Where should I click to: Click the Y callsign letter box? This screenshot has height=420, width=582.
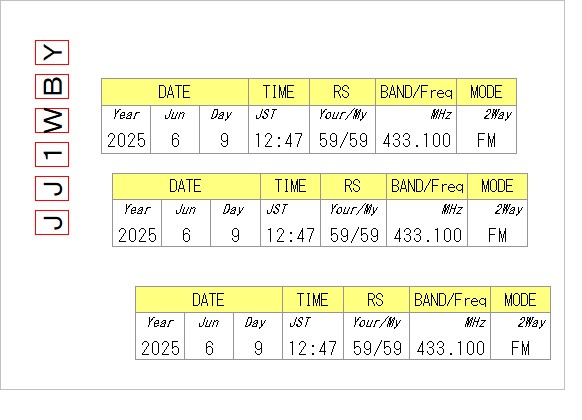click(52, 52)
